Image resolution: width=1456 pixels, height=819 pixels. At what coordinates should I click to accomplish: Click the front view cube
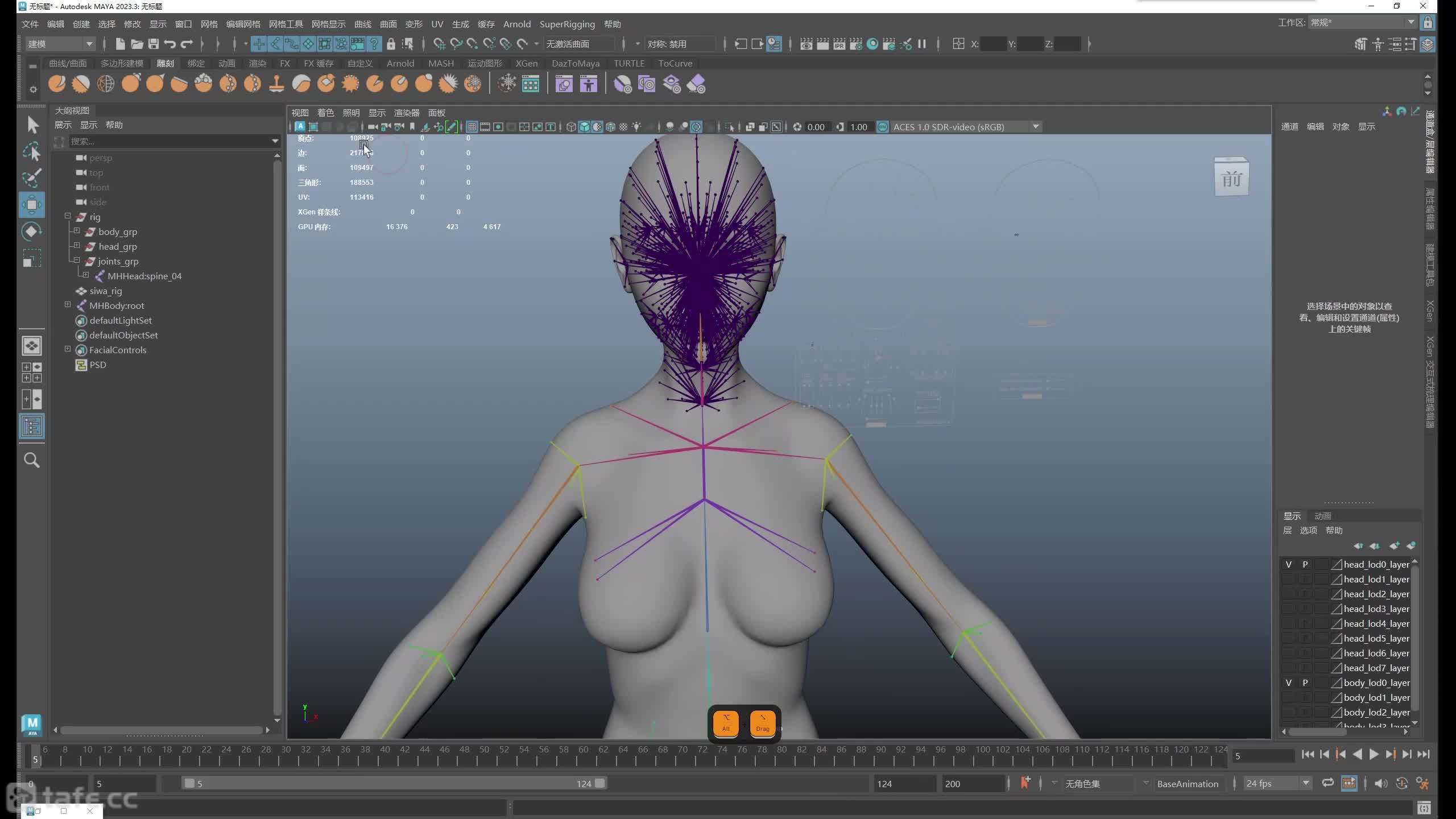tap(1231, 179)
